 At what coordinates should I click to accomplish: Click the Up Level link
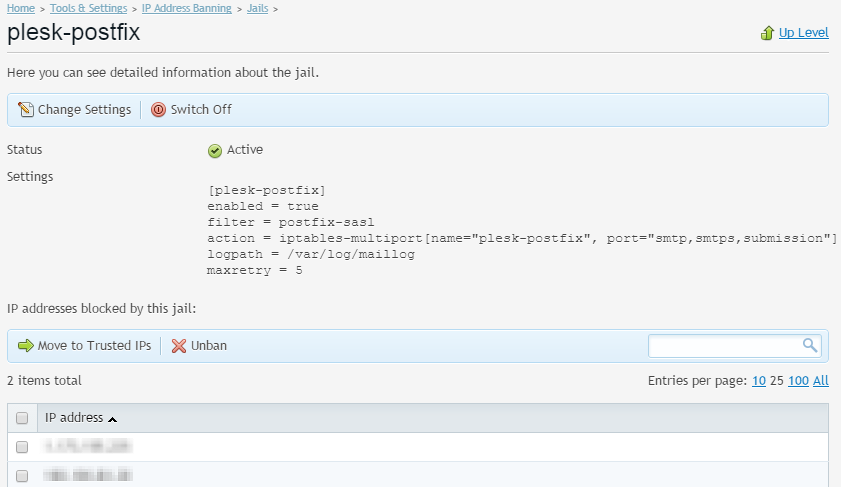coord(803,33)
